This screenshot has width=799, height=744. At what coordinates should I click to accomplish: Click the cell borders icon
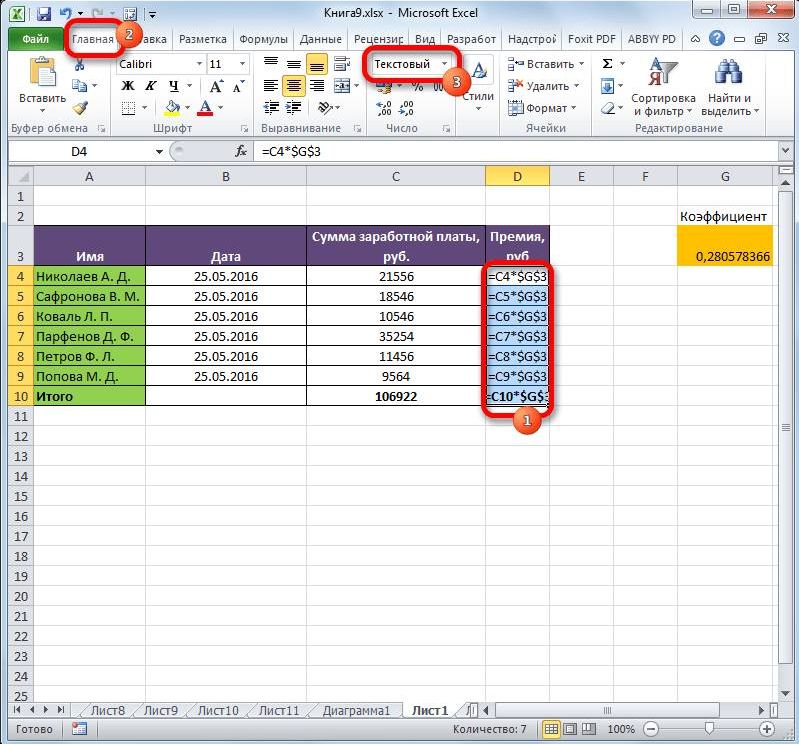tap(128, 108)
